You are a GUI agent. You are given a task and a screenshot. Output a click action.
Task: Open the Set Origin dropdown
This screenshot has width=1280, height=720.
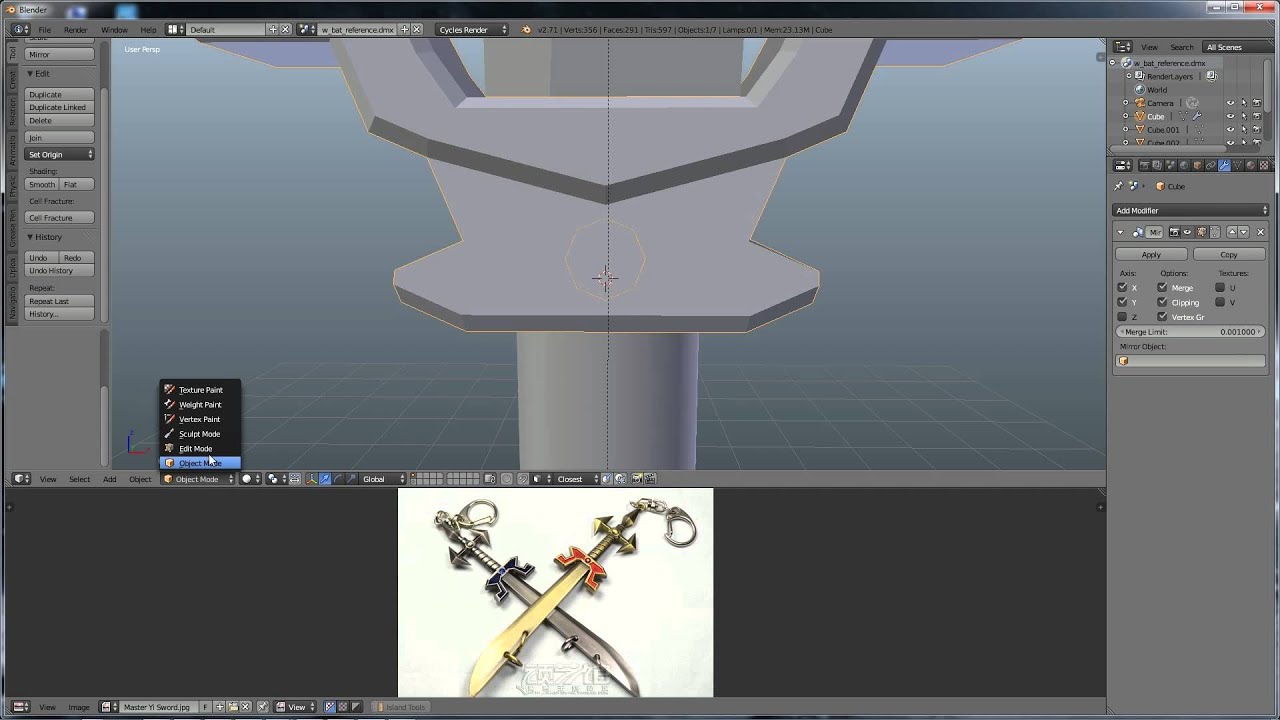(59, 154)
